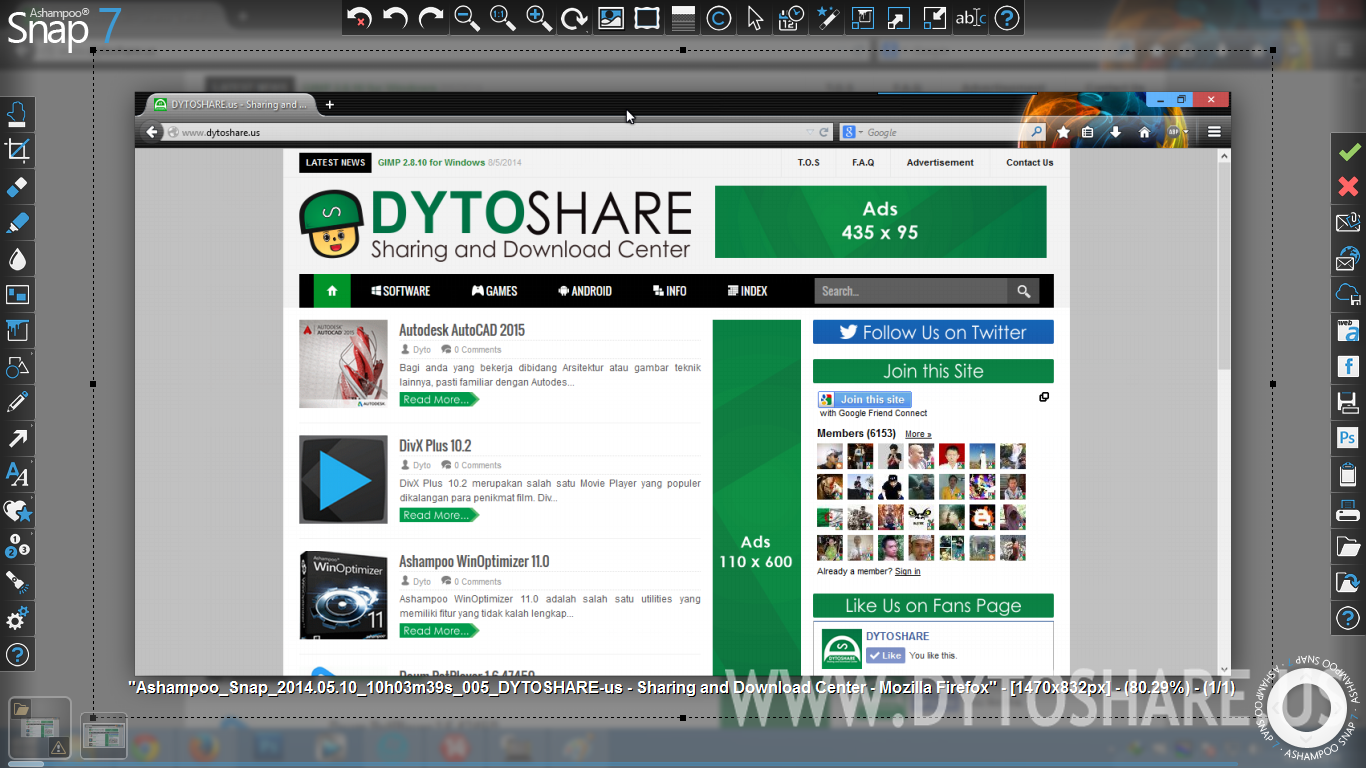
Task: Open the canvas size tool
Action: 863,17
